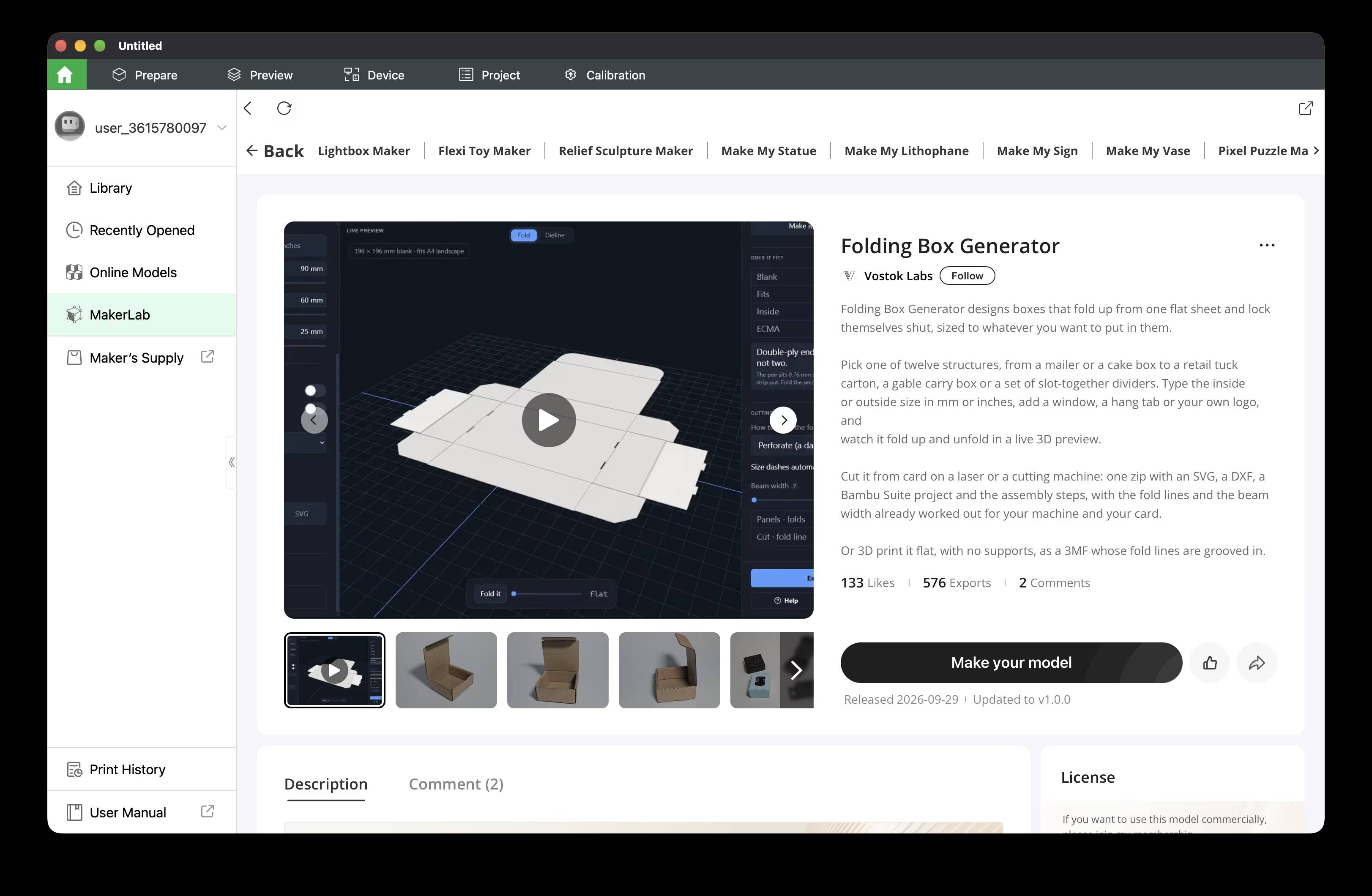Follow Vostok Labs
The height and width of the screenshot is (896, 1372).
click(x=967, y=276)
